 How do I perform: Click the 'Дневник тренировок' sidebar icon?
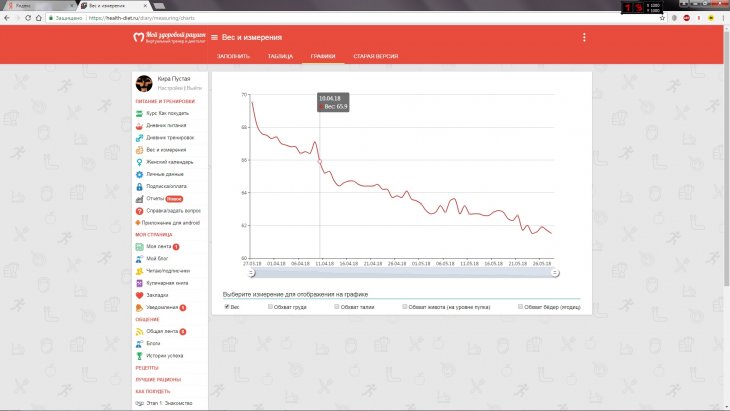pyautogui.click(x=139, y=137)
